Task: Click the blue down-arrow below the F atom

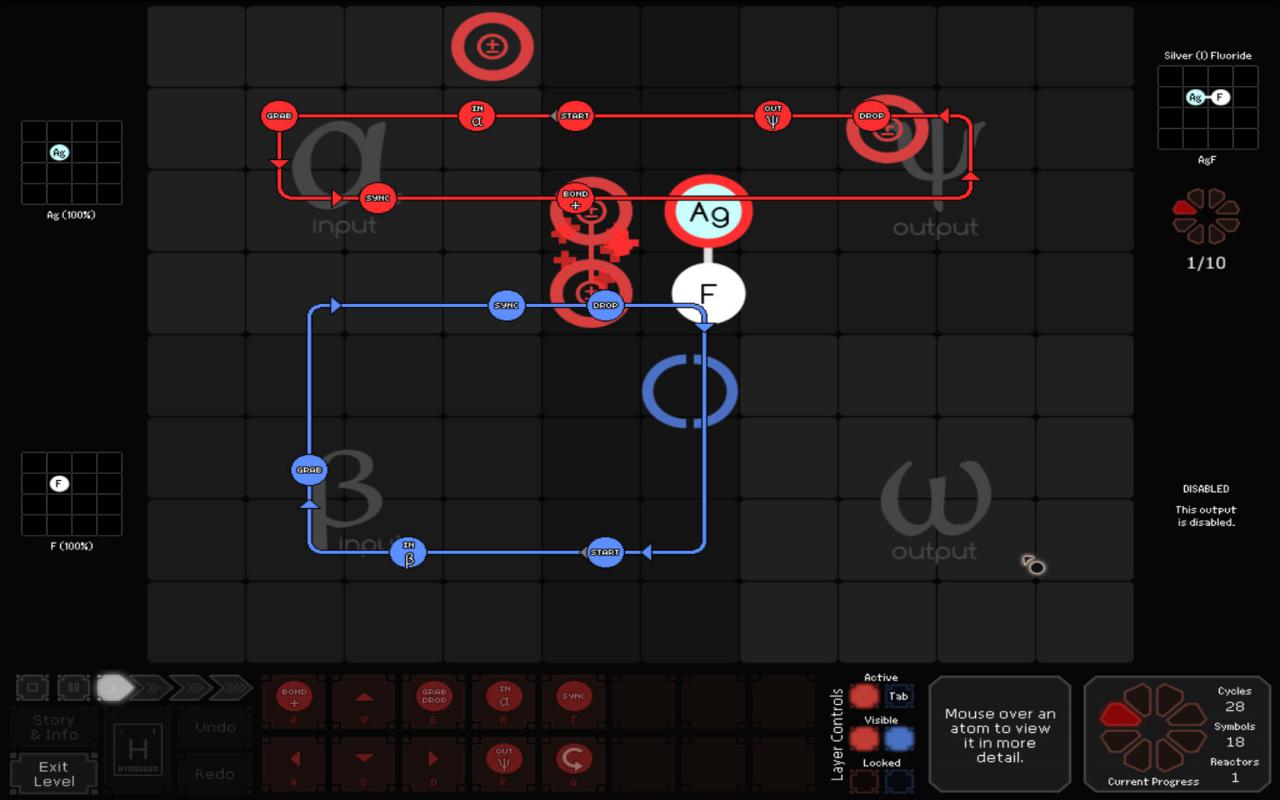Action: pos(704,326)
